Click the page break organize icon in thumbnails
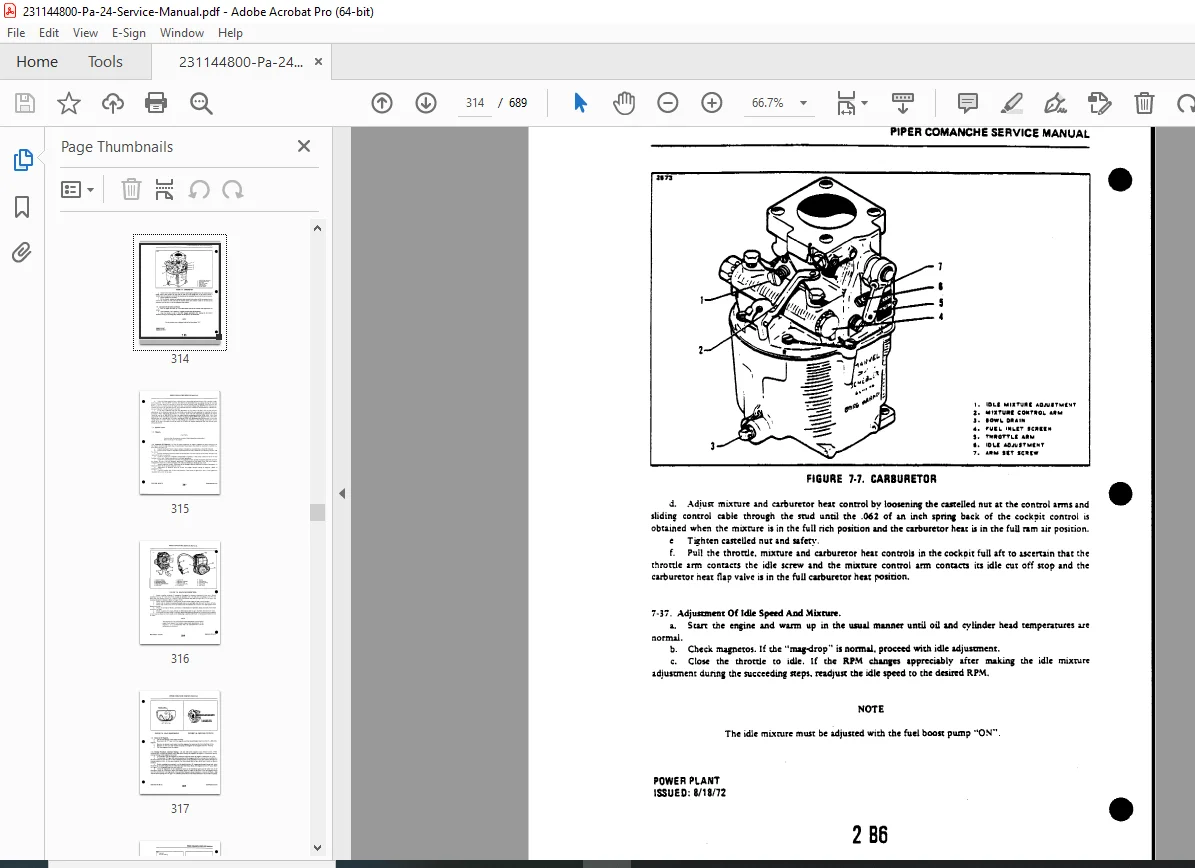Image resolution: width=1195 pixels, height=868 pixels. tap(164, 189)
